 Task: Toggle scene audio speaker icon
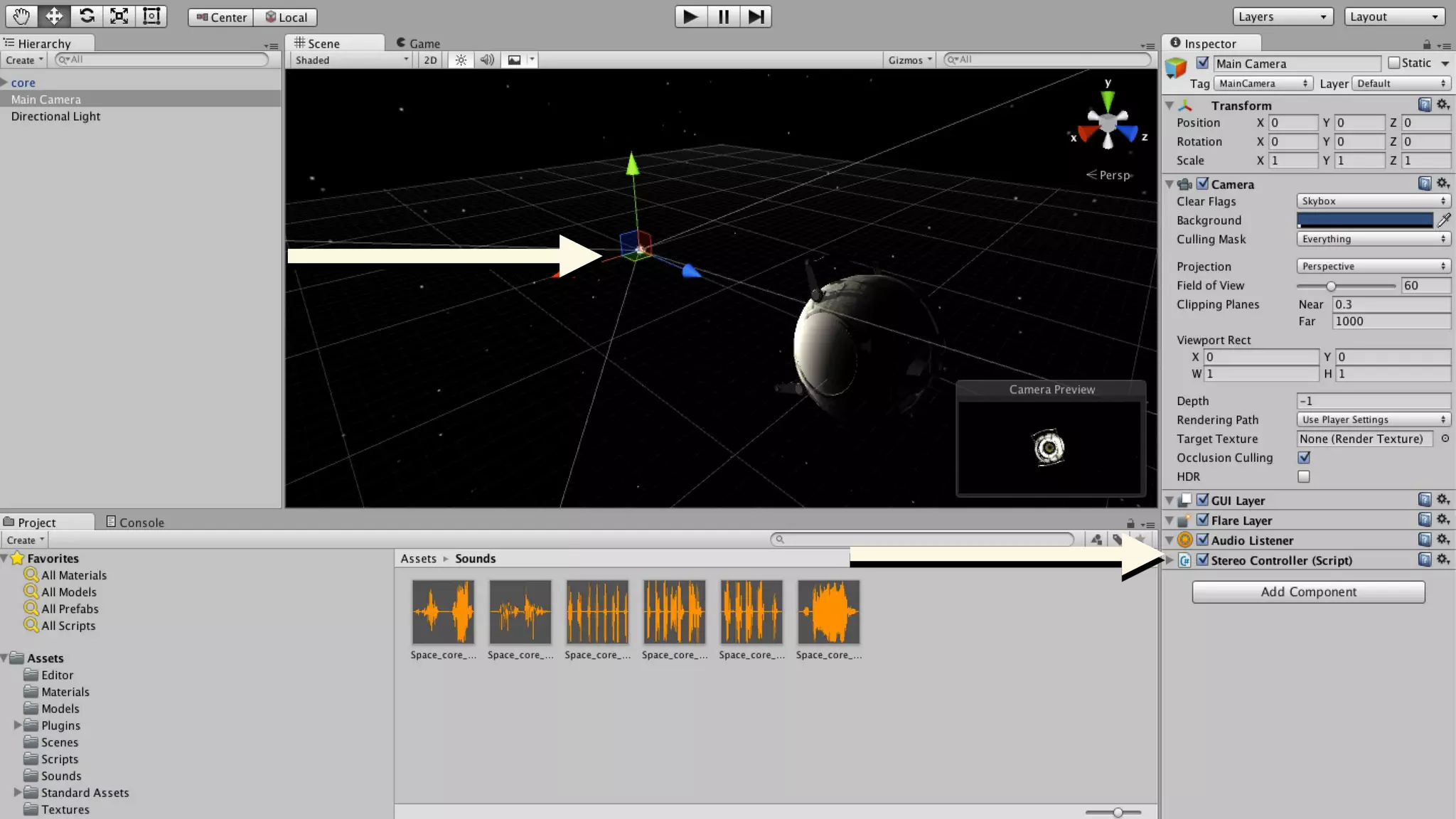point(487,60)
